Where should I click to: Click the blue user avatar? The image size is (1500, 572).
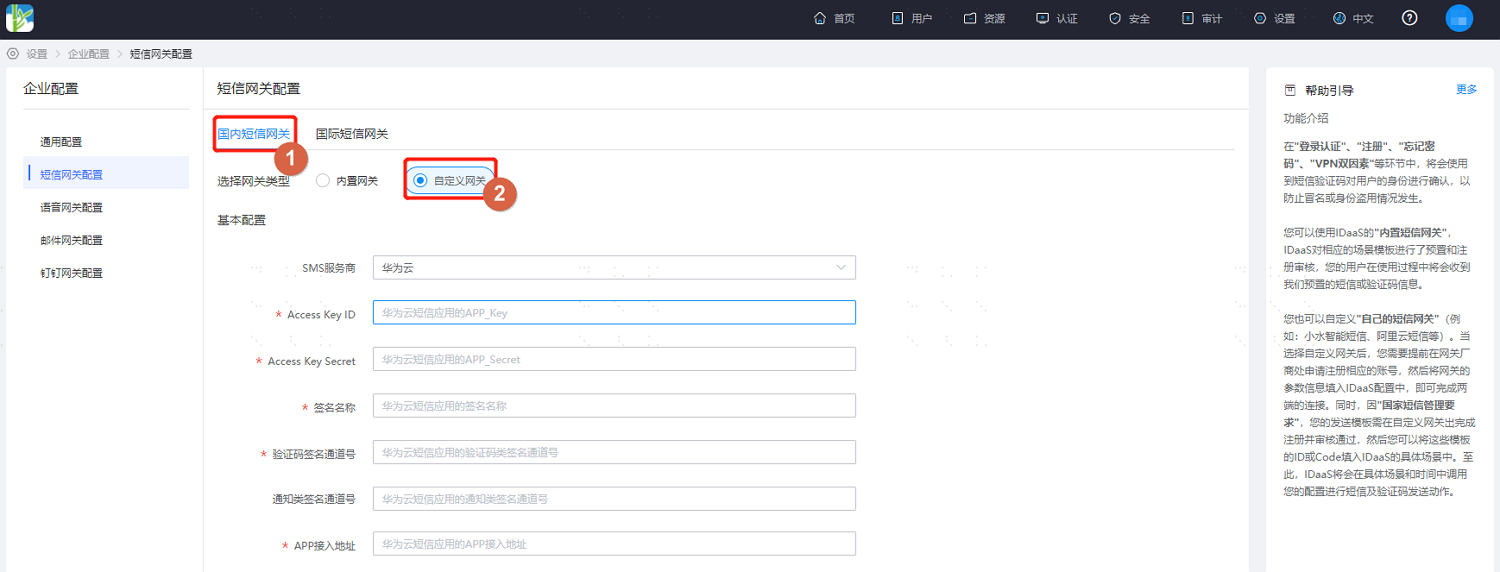click(x=1459, y=18)
